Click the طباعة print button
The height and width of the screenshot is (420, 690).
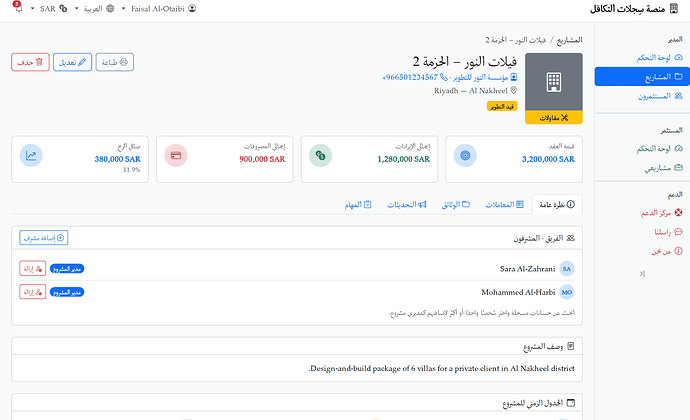pyautogui.click(x=115, y=62)
